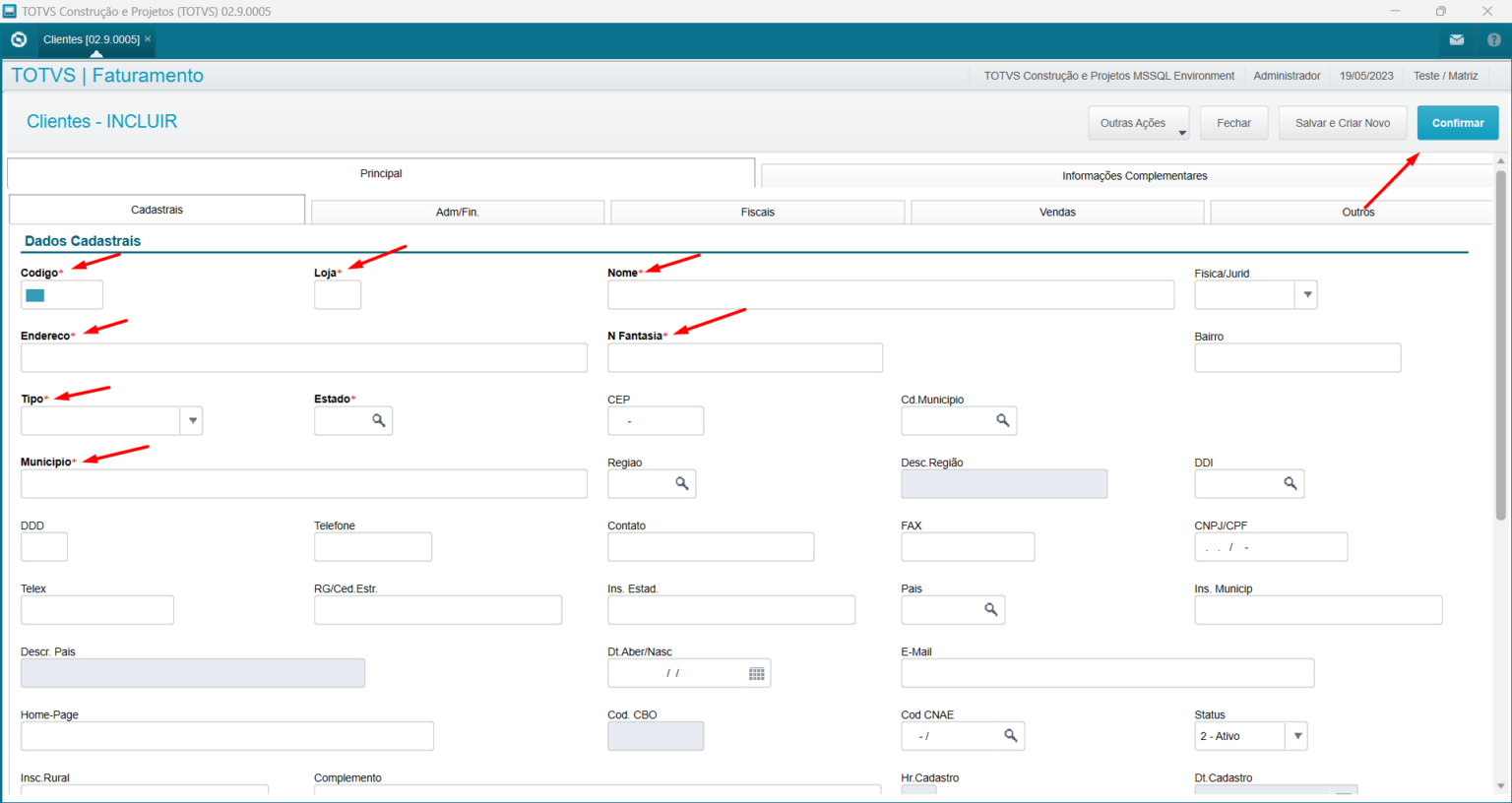Screen dimensions: 1512x803
Task: Expand the Status dropdown arrow
Action: (1297, 735)
